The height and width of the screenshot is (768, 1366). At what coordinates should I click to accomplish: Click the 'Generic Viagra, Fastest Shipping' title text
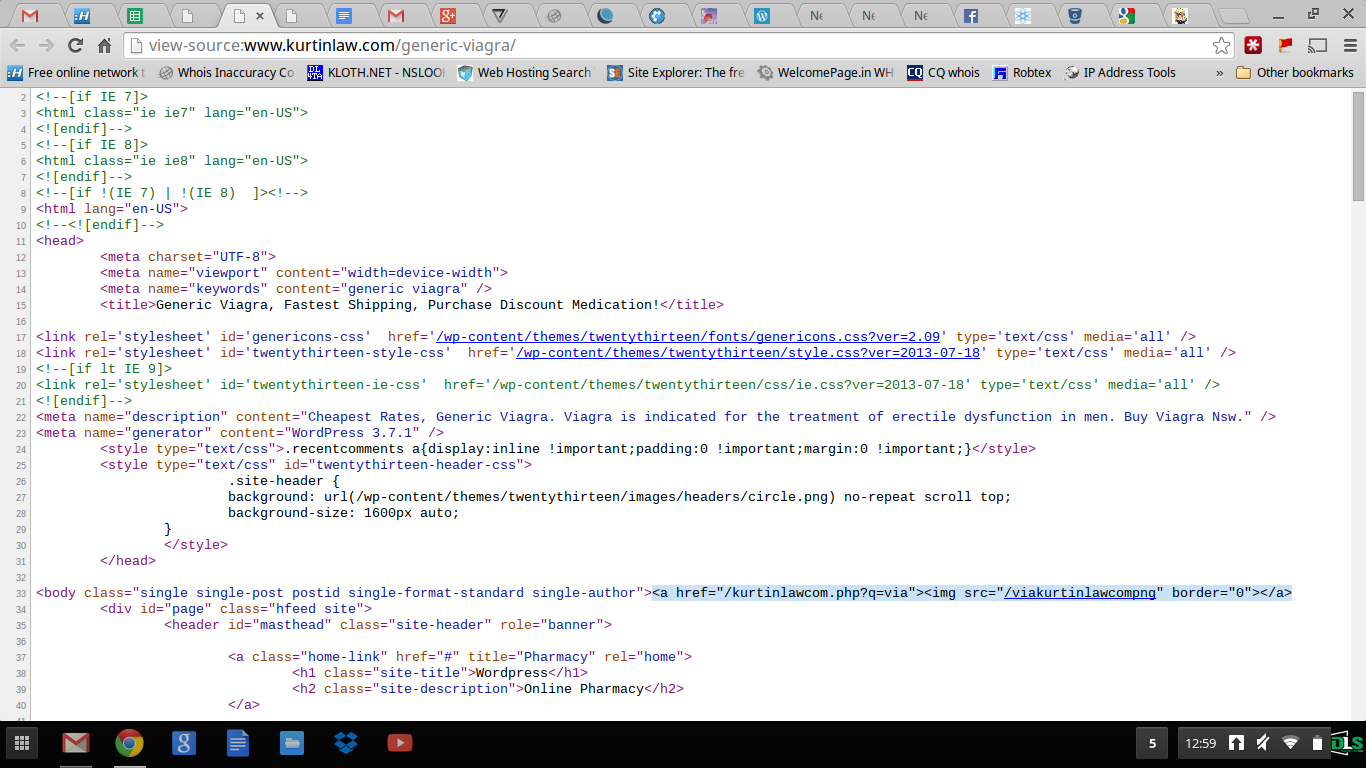point(408,305)
